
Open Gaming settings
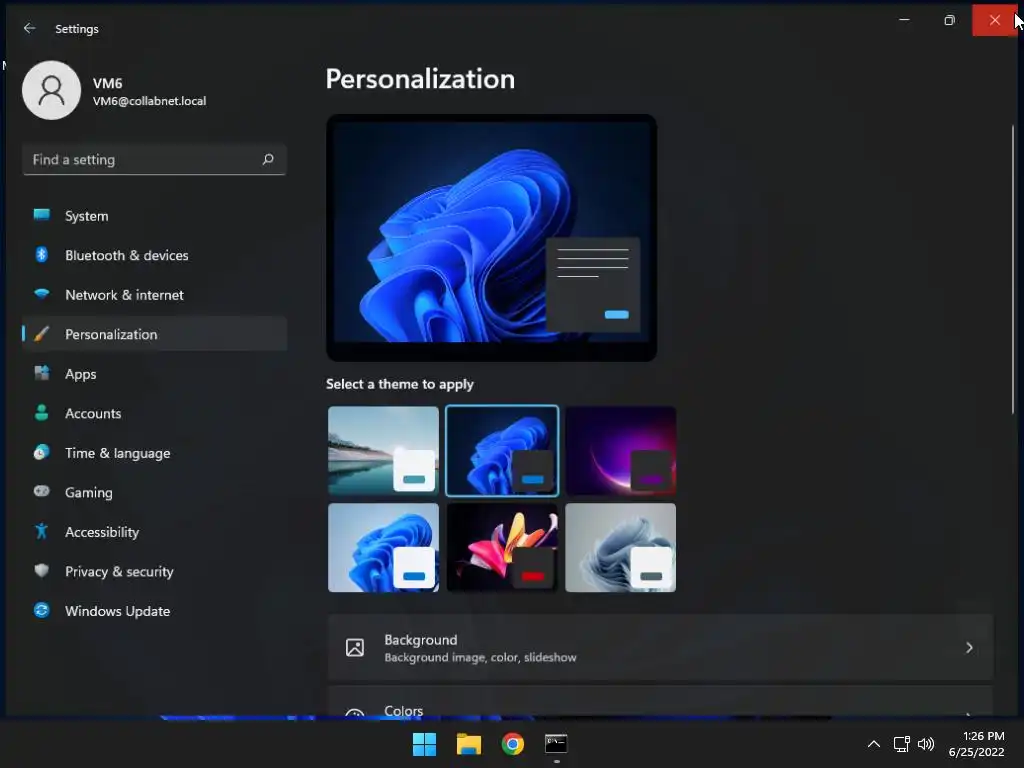[154, 492]
